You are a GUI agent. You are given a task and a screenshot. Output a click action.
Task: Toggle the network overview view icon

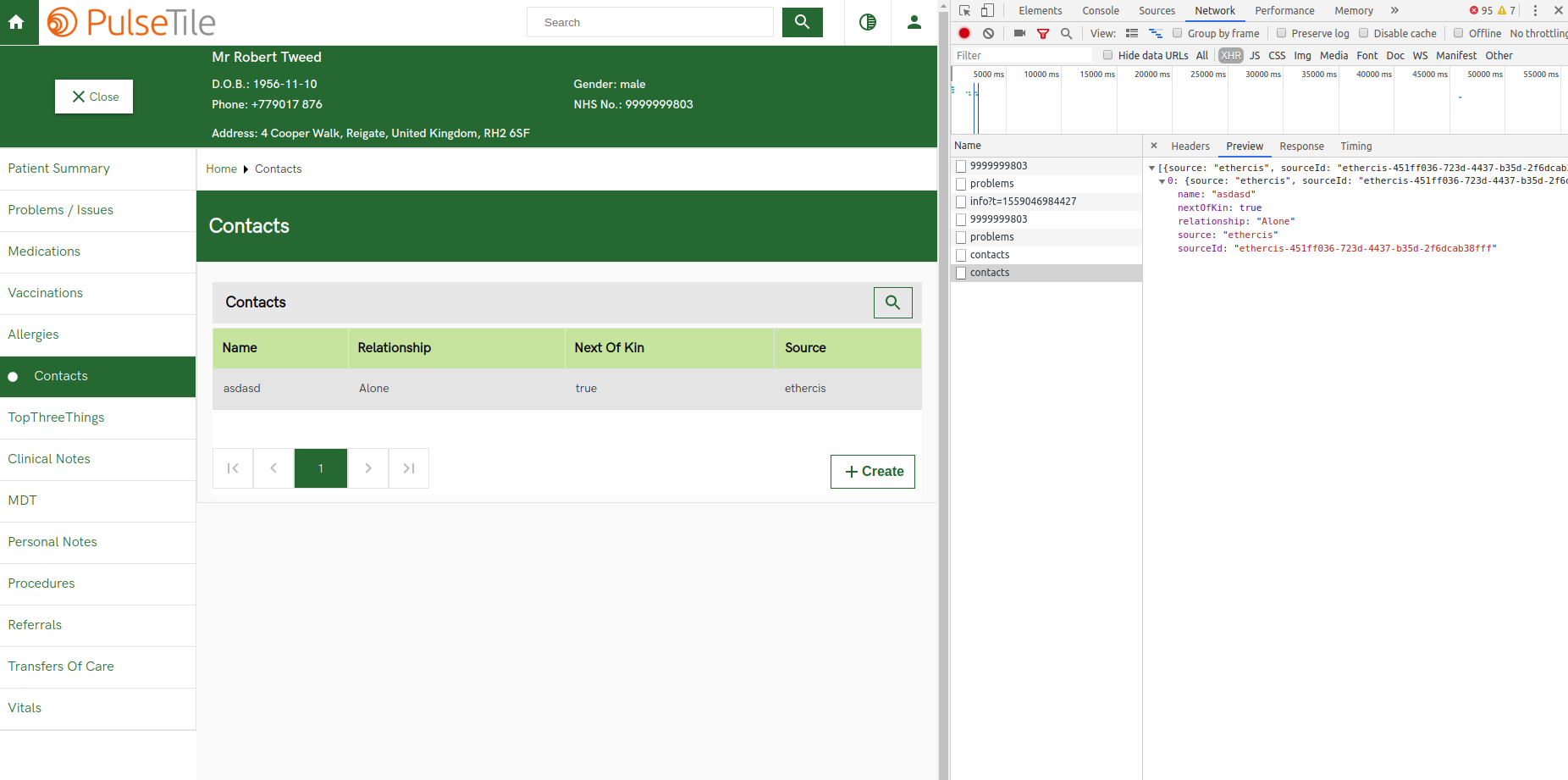1156,33
